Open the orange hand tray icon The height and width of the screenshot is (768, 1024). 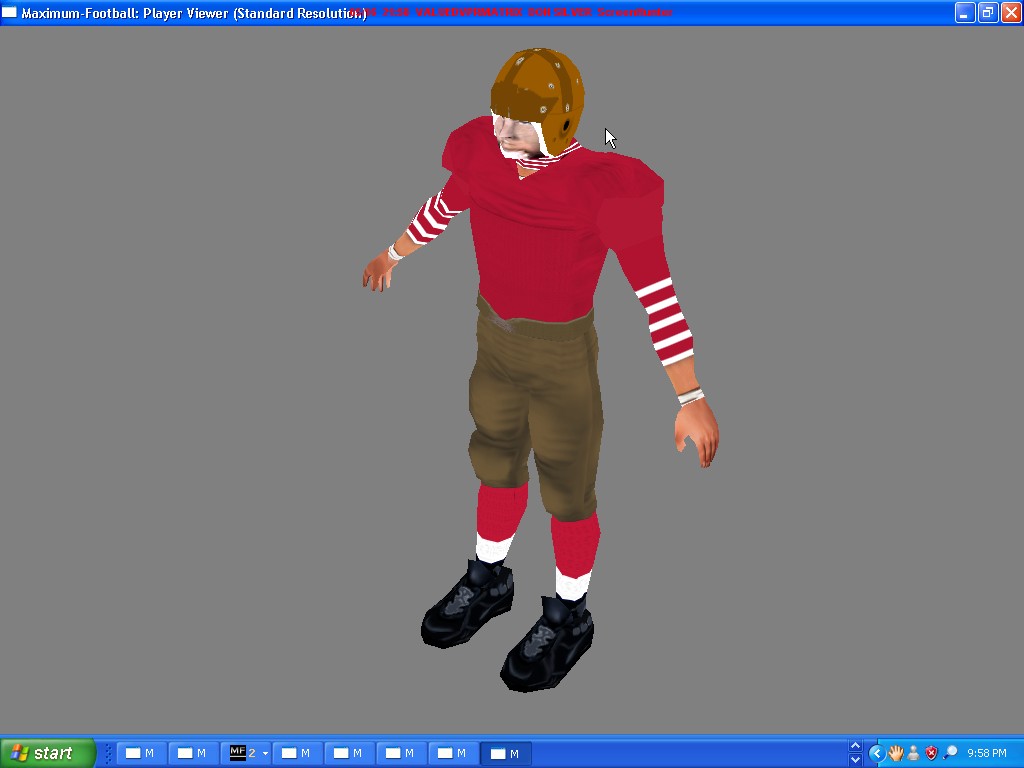tap(895, 754)
